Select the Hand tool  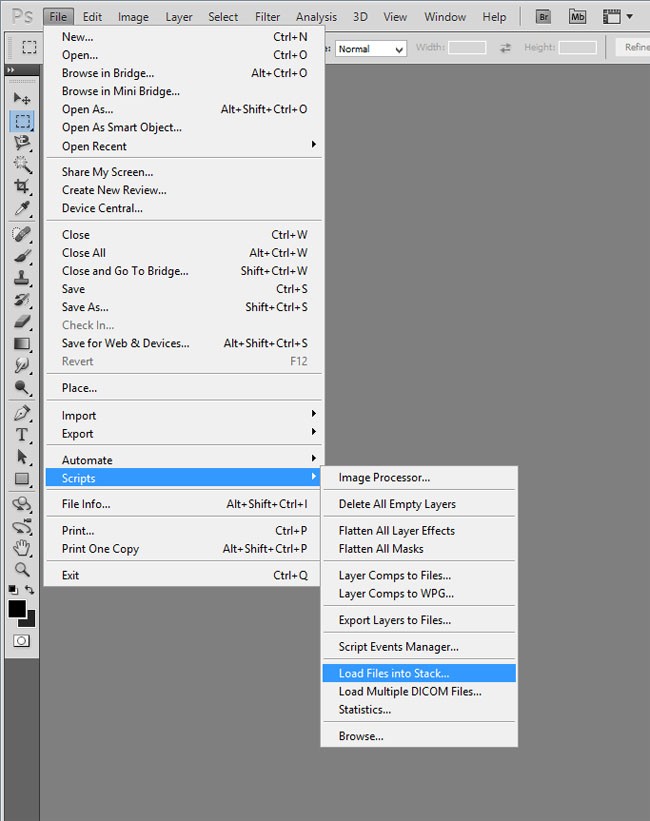coord(22,548)
